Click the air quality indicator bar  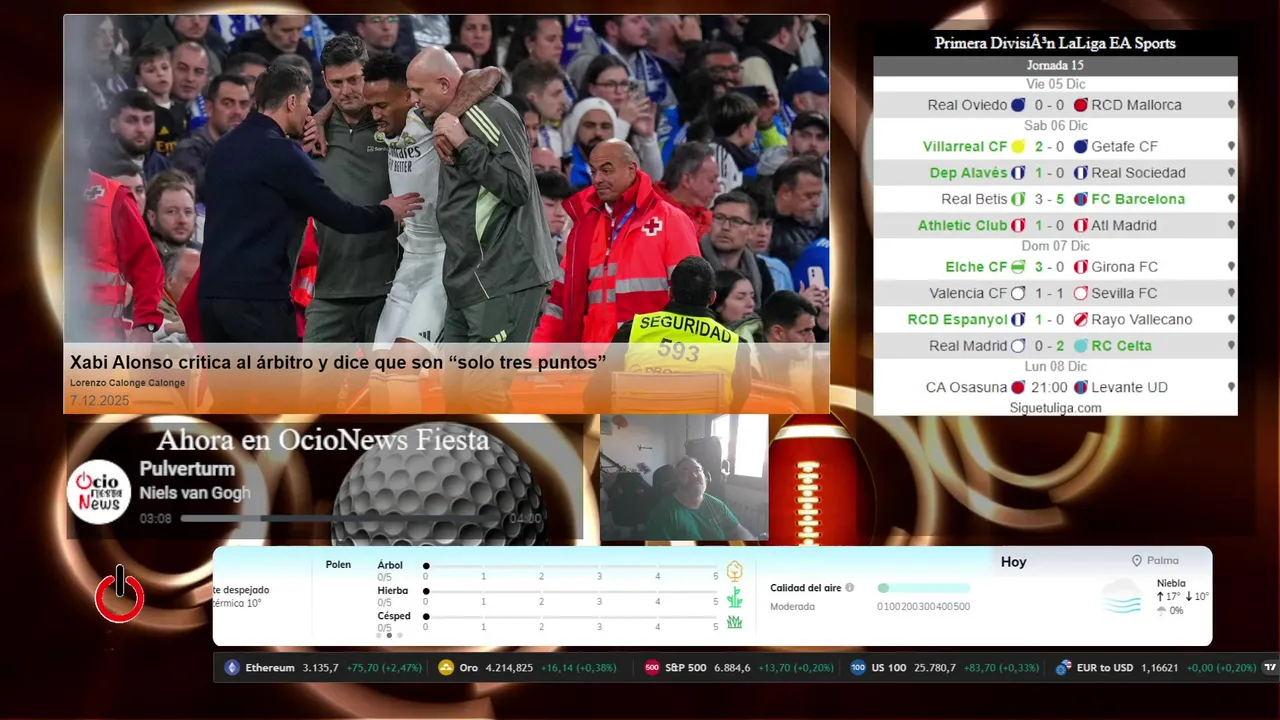point(923,588)
